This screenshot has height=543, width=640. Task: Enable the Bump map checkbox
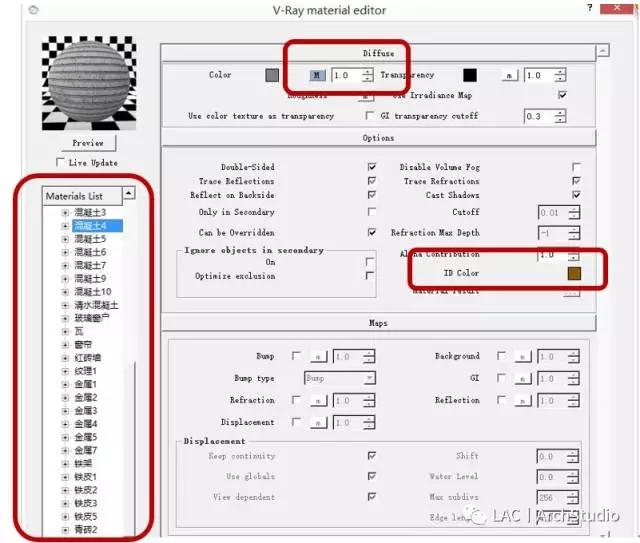click(296, 356)
